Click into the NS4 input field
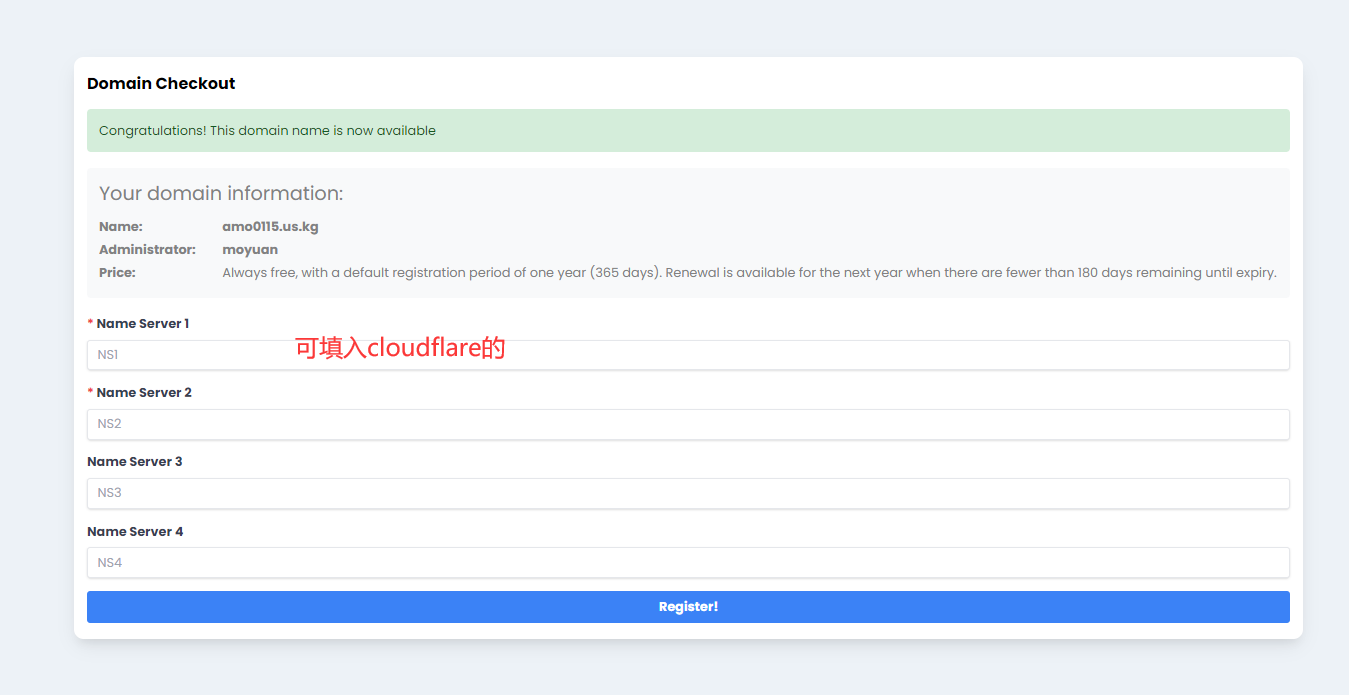 pos(688,562)
